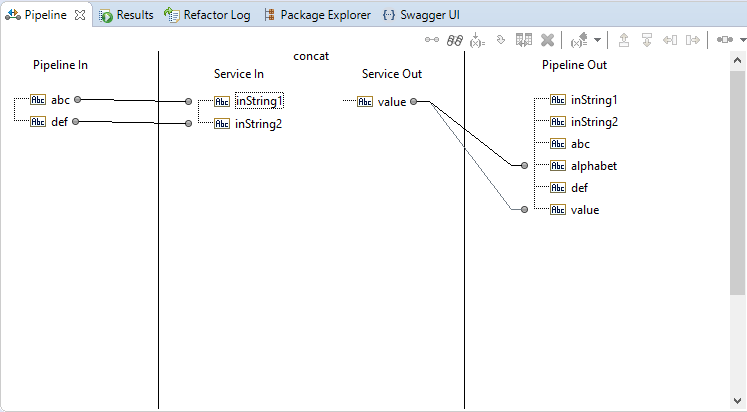The image size is (747, 412).
Task: Click the move down arrow toolbar icon
Action: coord(647,40)
